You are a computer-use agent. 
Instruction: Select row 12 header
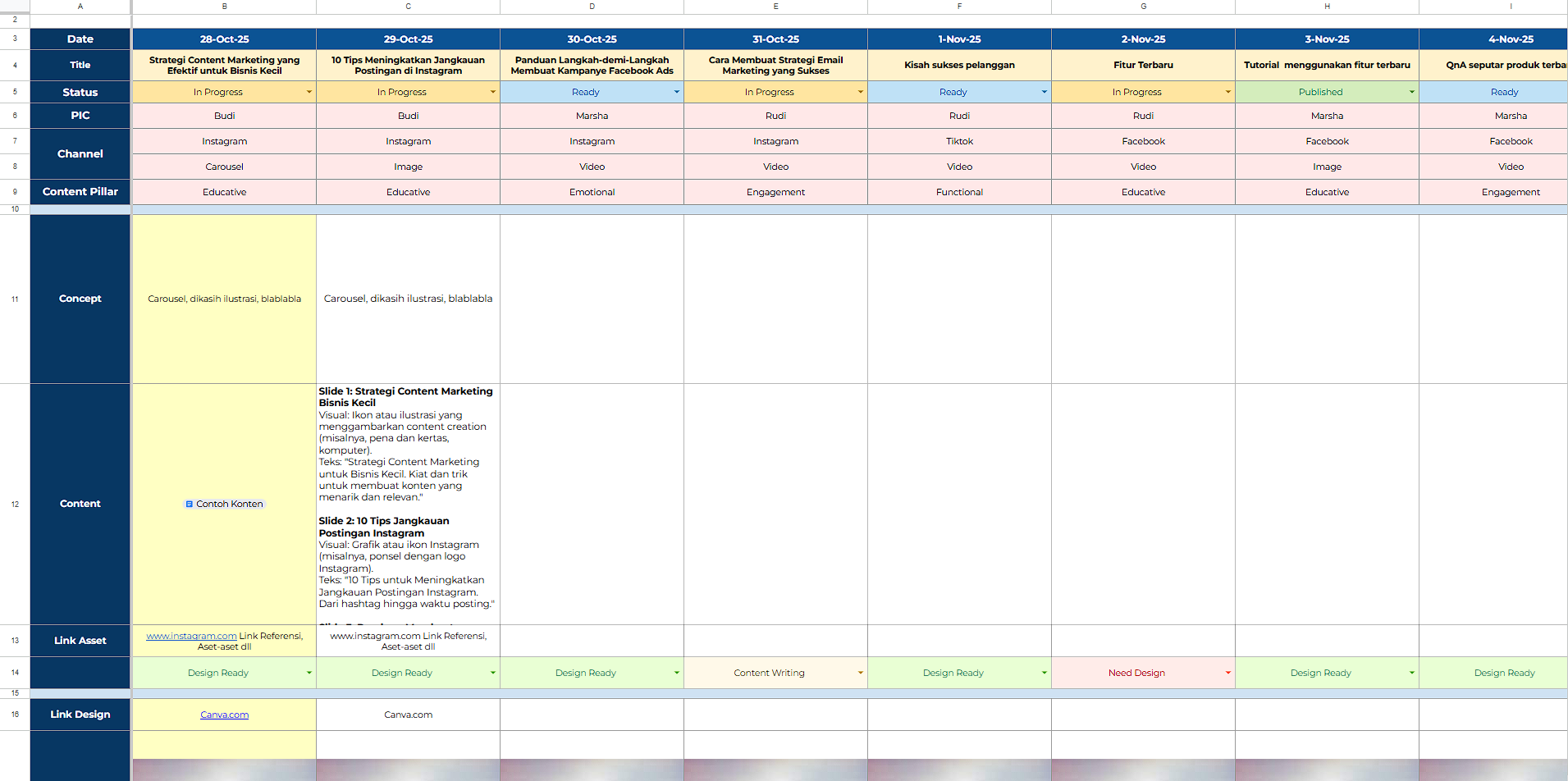click(x=15, y=504)
